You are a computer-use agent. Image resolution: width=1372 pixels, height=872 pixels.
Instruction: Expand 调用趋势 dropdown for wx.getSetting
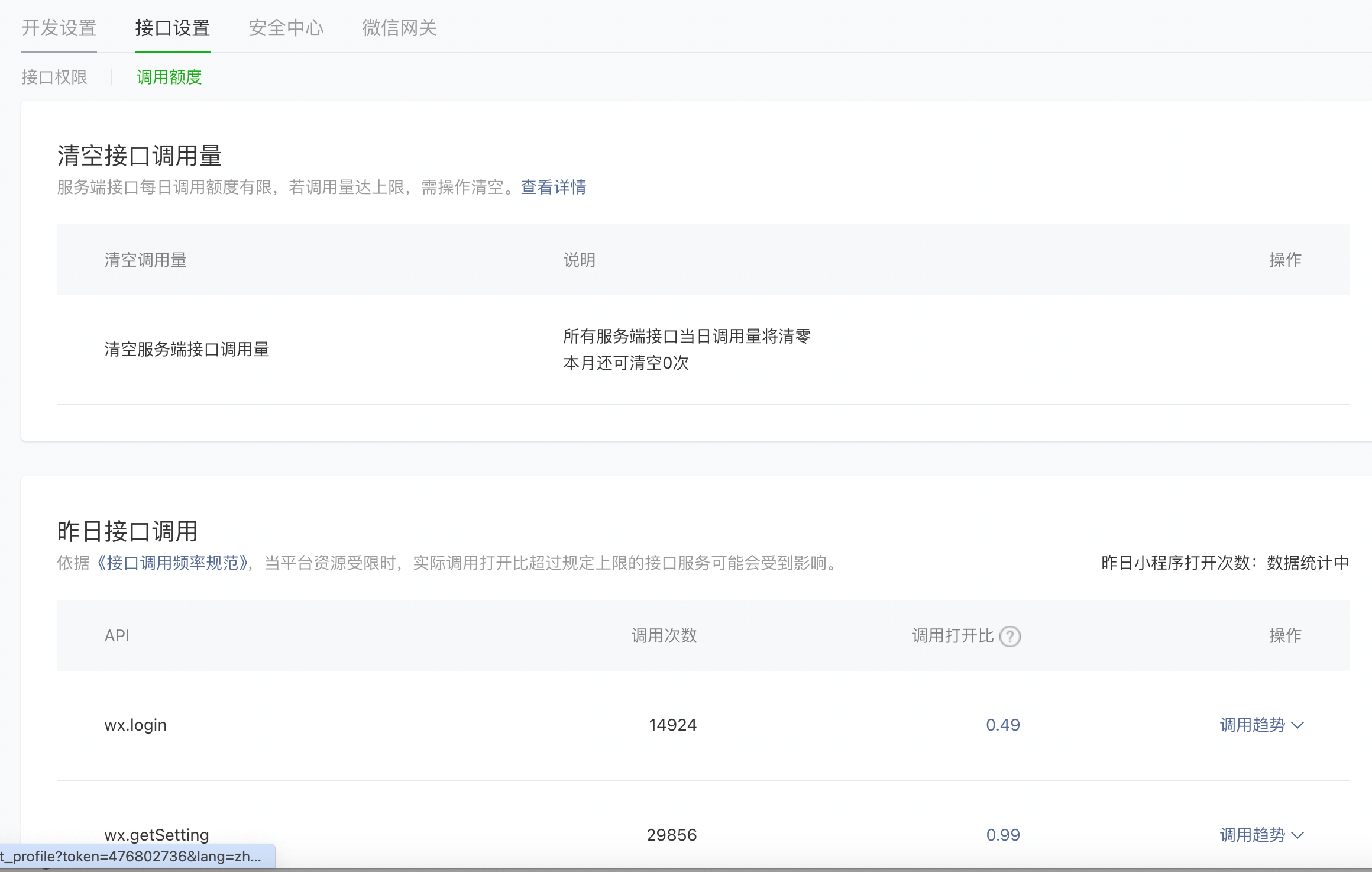[1252, 835]
